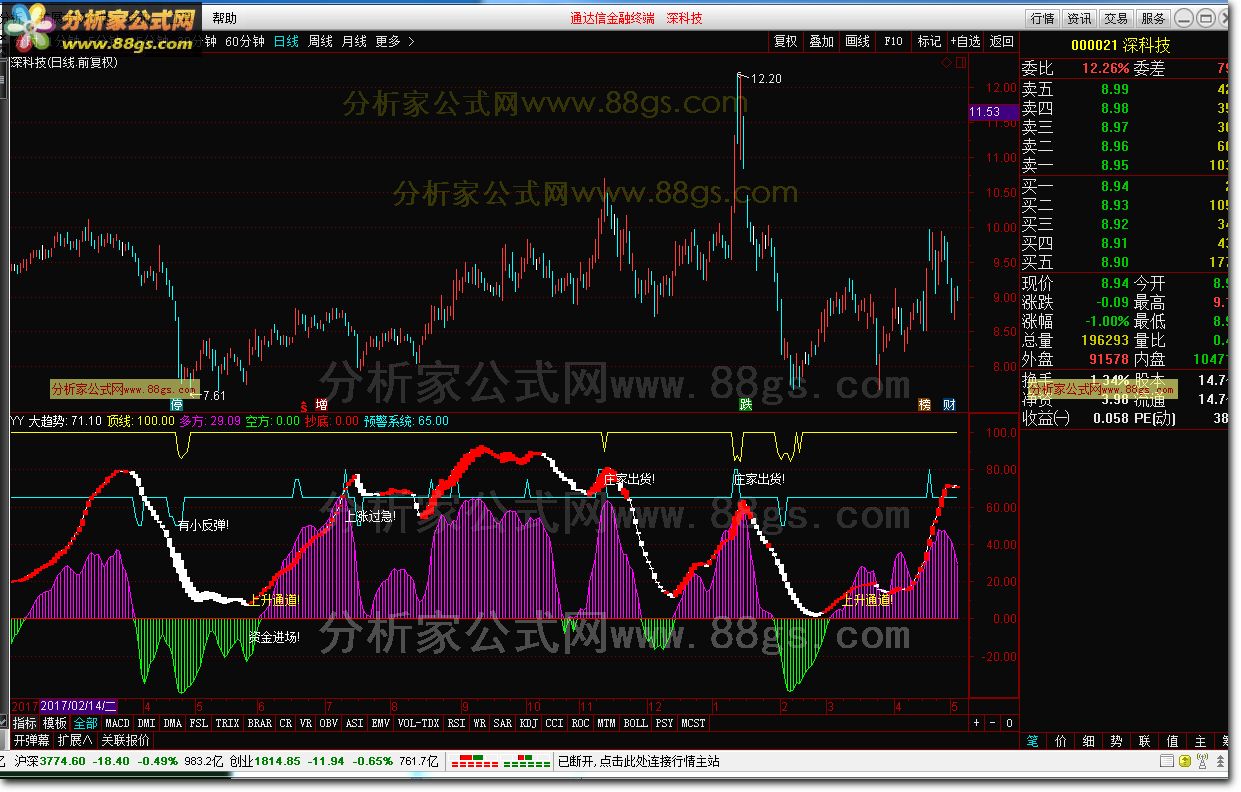Viewport: 1241px width, 792px height.
Task: Select the FSL indicator
Action: tap(199, 723)
